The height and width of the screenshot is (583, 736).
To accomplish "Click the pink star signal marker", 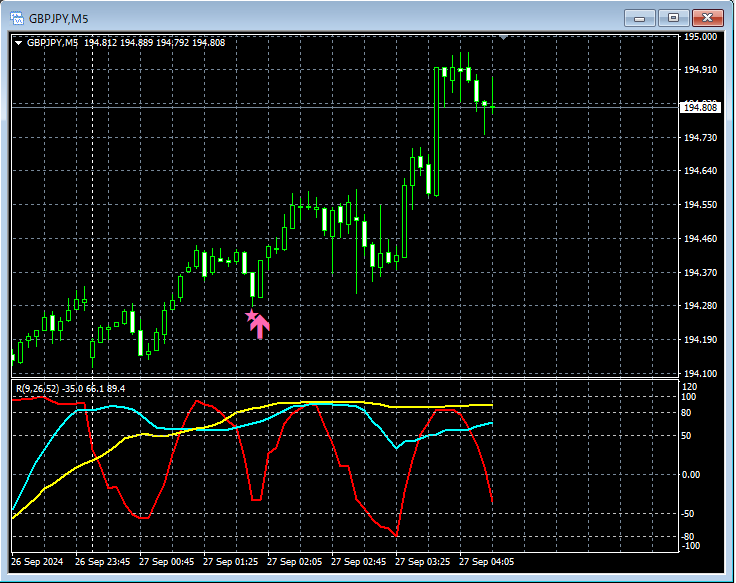I will pyautogui.click(x=252, y=315).
